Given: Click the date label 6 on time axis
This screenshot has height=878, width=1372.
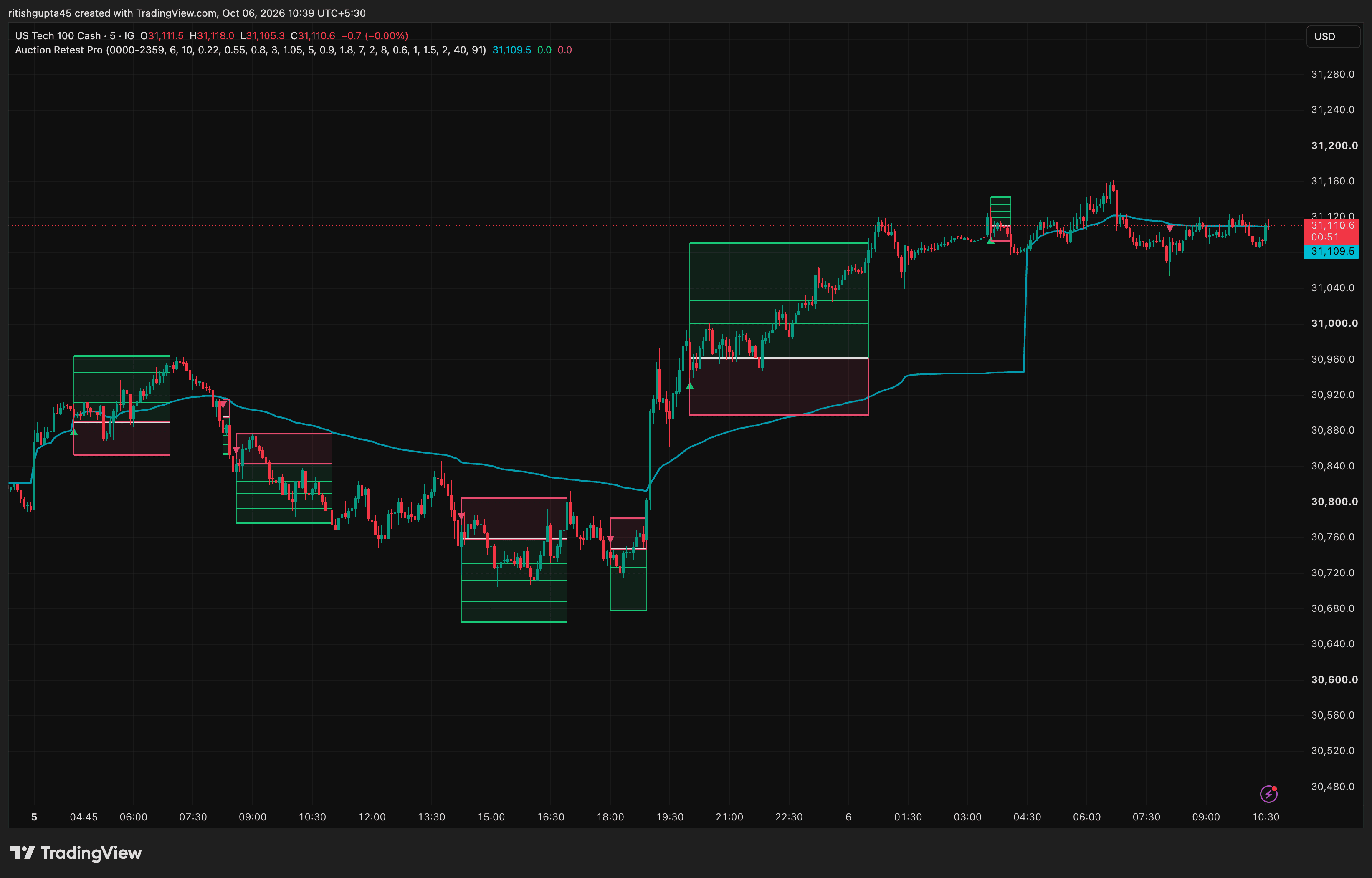Looking at the screenshot, I should (848, 817).
